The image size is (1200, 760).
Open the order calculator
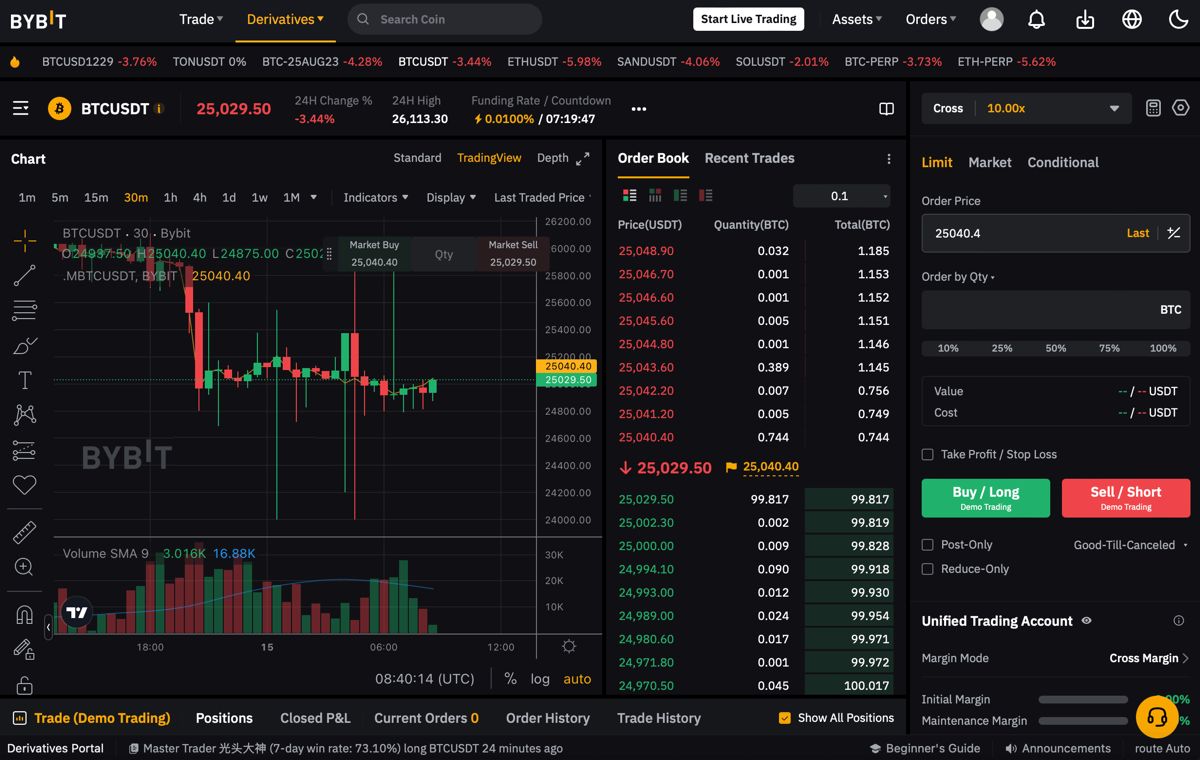click(x=1153, y=108)
